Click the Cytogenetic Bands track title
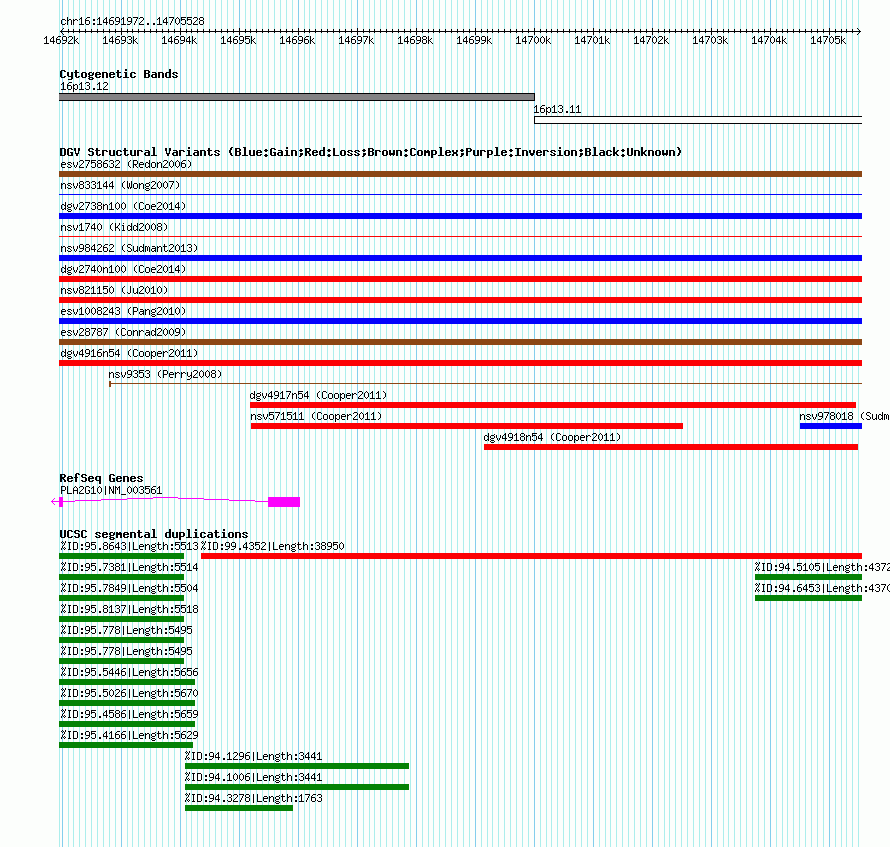 (x=119, y=74)
